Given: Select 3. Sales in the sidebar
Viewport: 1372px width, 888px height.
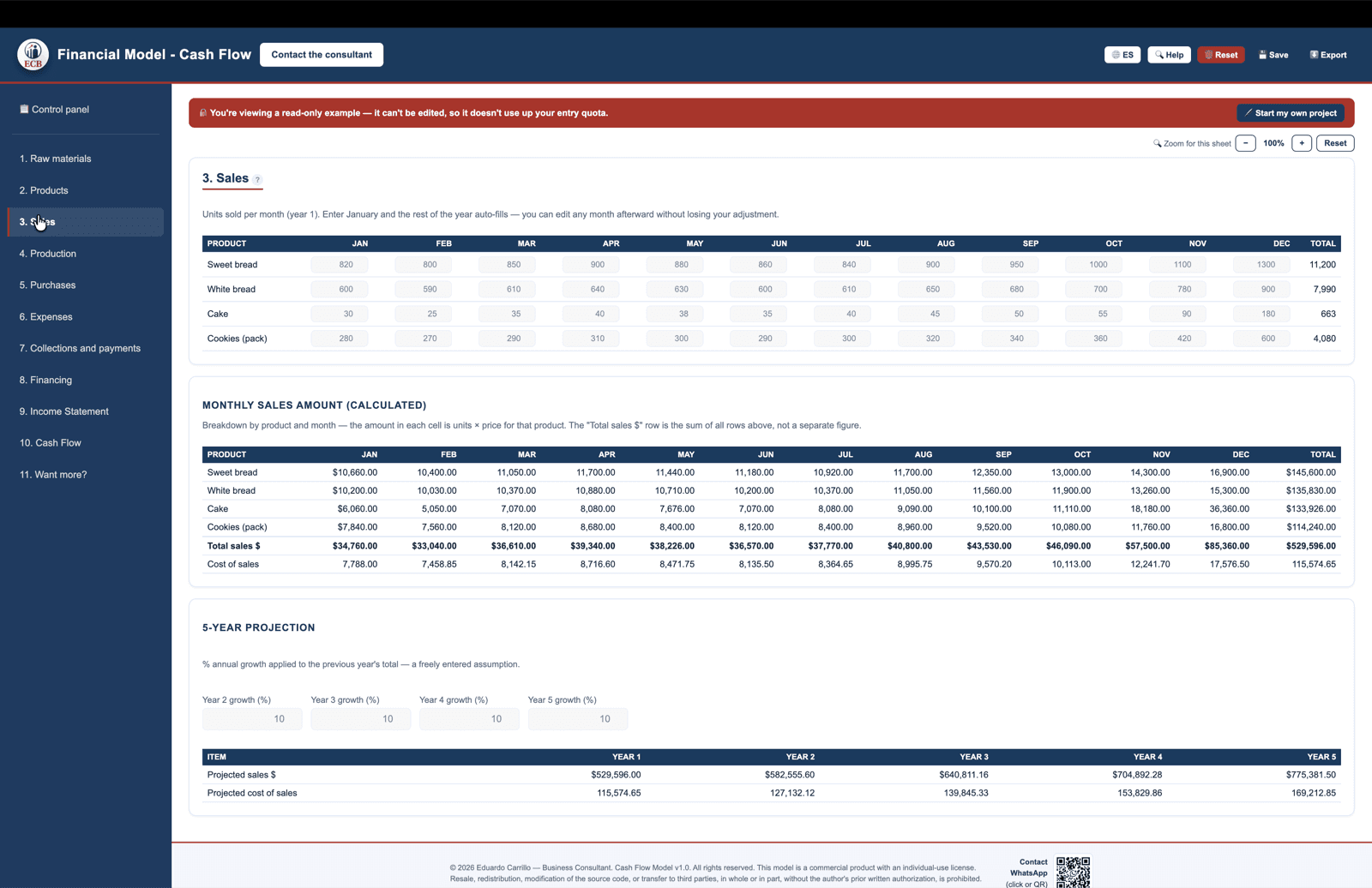Looking at the screenshot, I should [x=86, y=222].
